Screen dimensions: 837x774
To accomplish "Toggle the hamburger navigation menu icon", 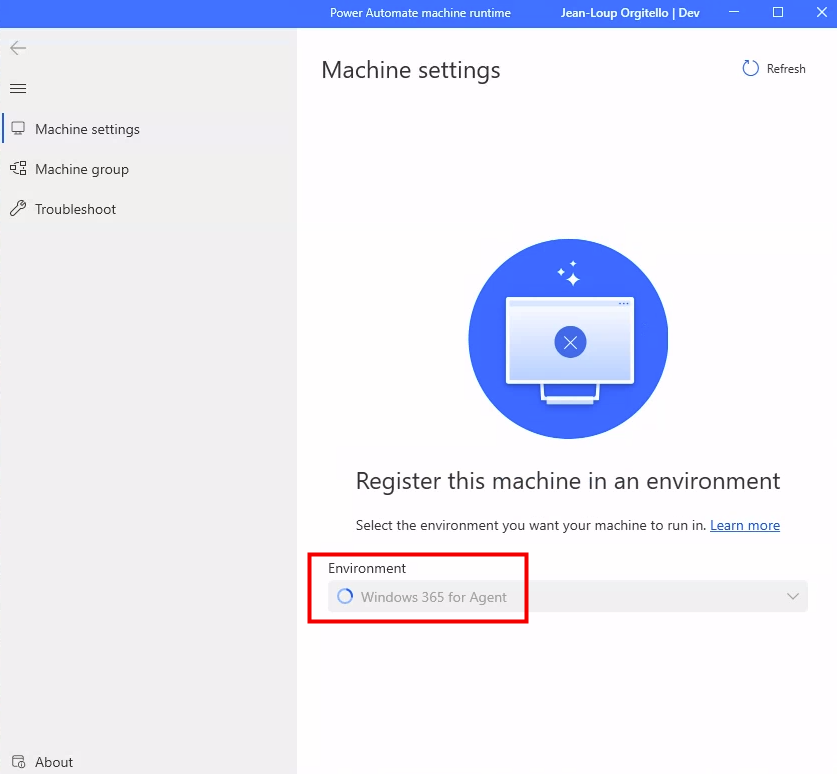I will tap(18, 89).
